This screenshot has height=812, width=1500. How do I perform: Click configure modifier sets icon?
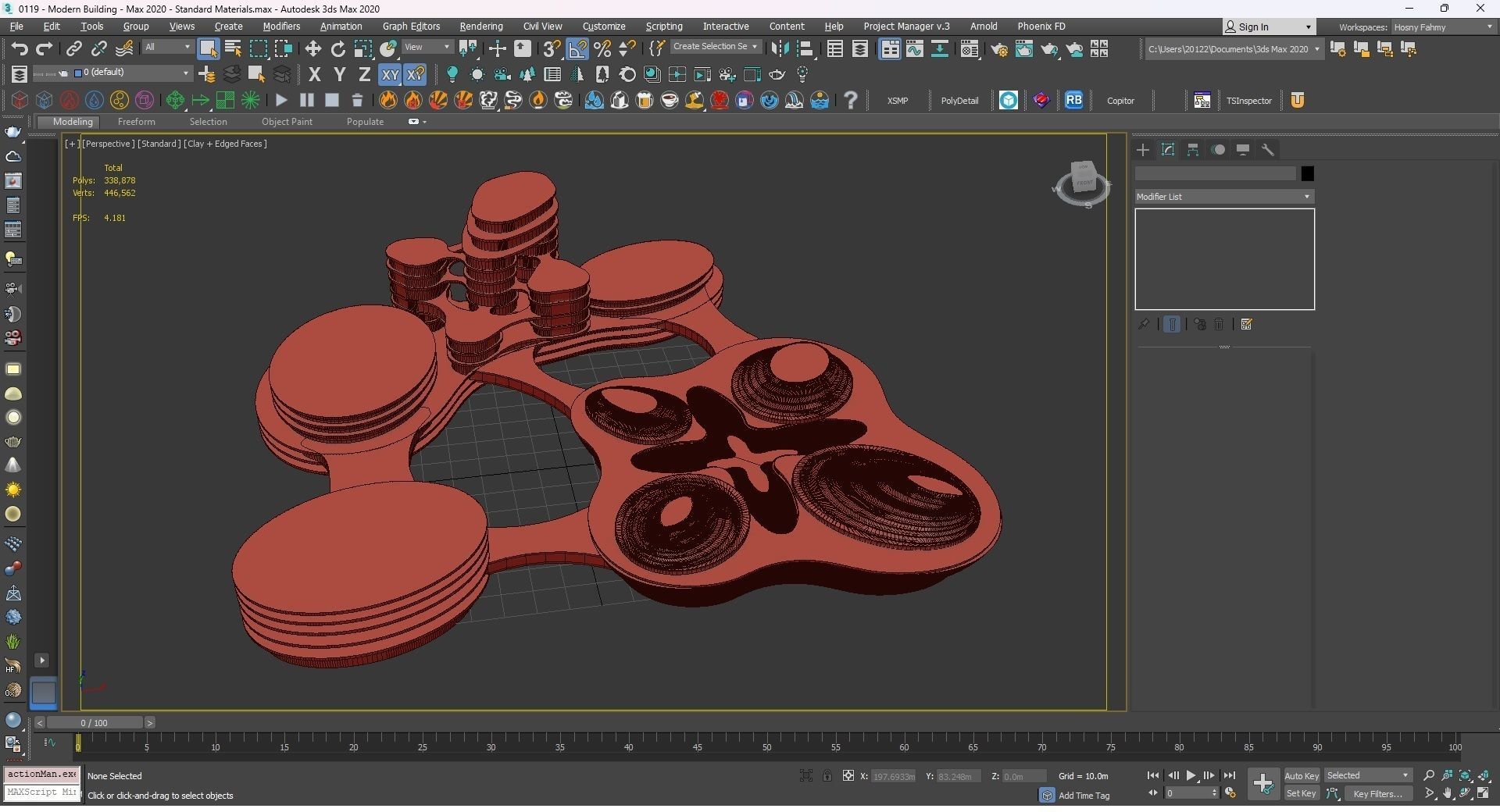[x=1247, y=324]
